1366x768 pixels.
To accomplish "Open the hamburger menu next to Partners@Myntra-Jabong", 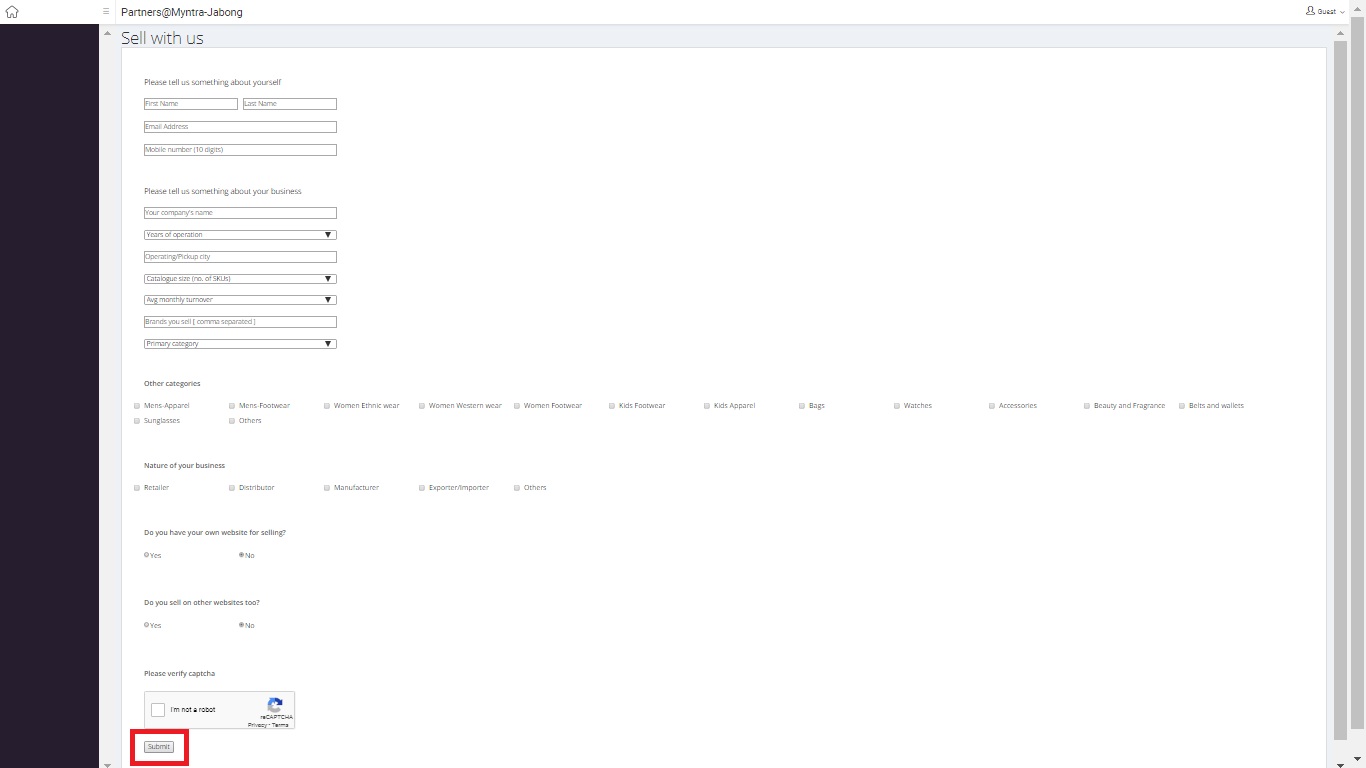I will click(x=106, y=11).
